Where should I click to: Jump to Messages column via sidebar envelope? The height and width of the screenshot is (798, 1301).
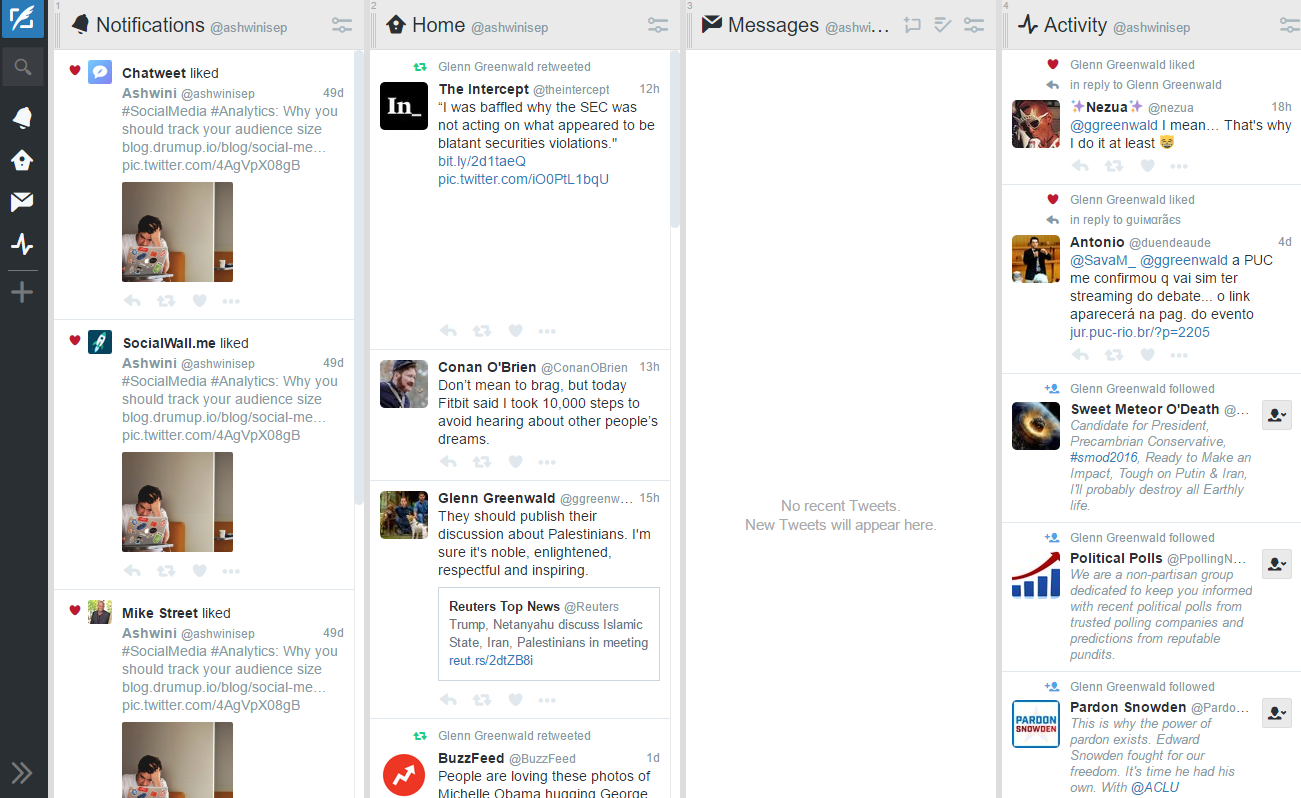click(x=22, y=202)
